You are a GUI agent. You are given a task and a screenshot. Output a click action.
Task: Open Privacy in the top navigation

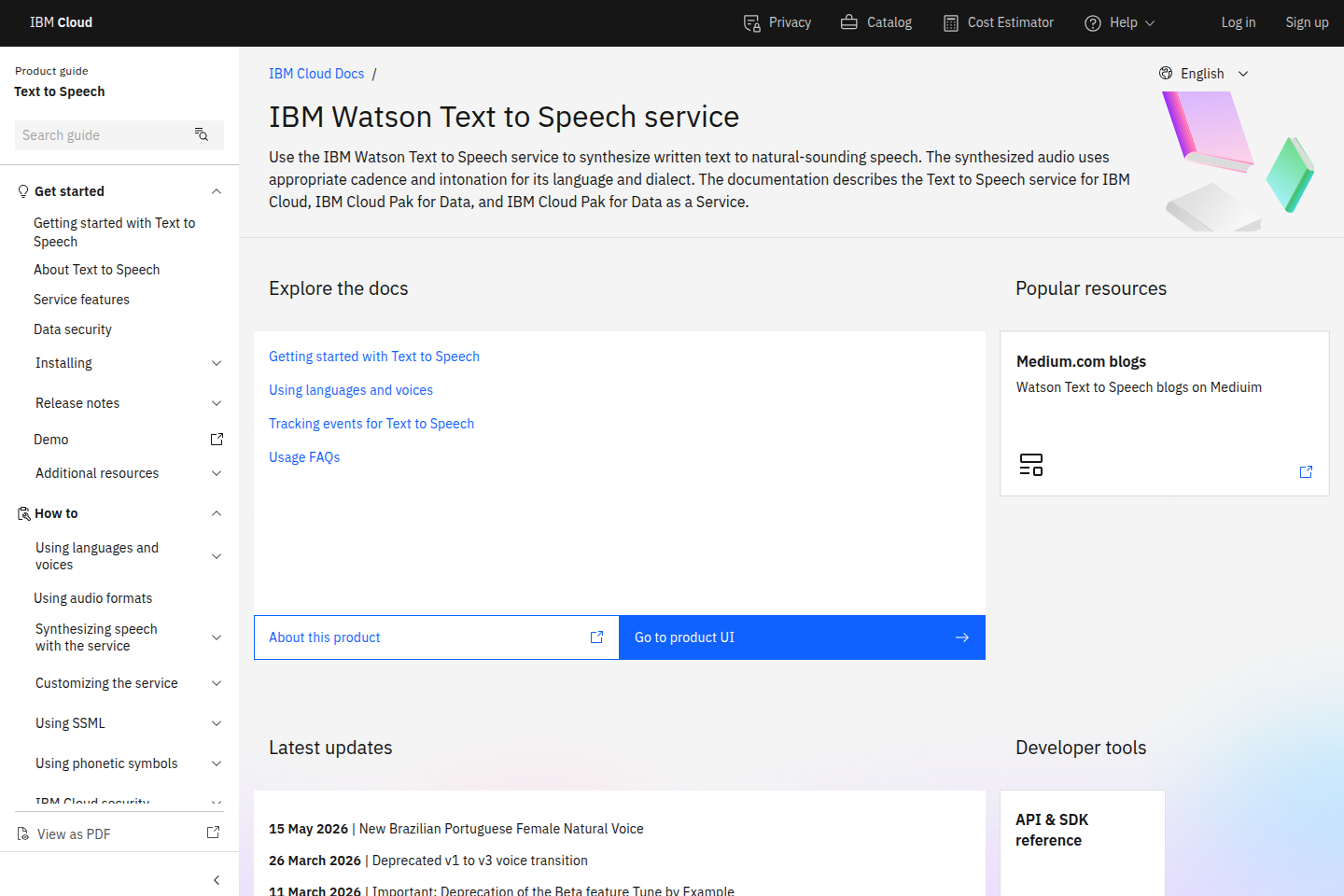777,22
